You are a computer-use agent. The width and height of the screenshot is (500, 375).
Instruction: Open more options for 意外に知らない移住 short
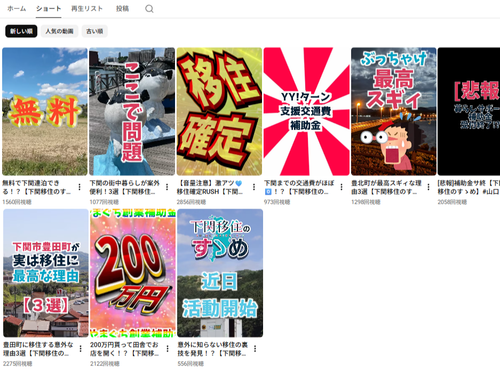tap(255, 349)
